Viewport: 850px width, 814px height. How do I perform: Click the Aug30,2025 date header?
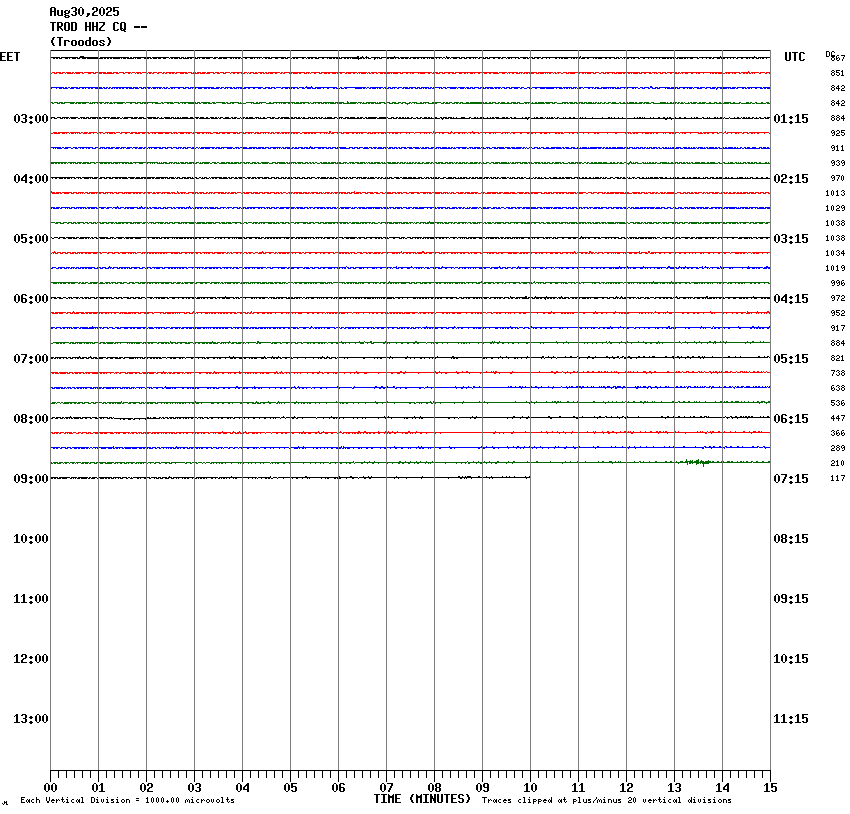click(x=84, y=12)
